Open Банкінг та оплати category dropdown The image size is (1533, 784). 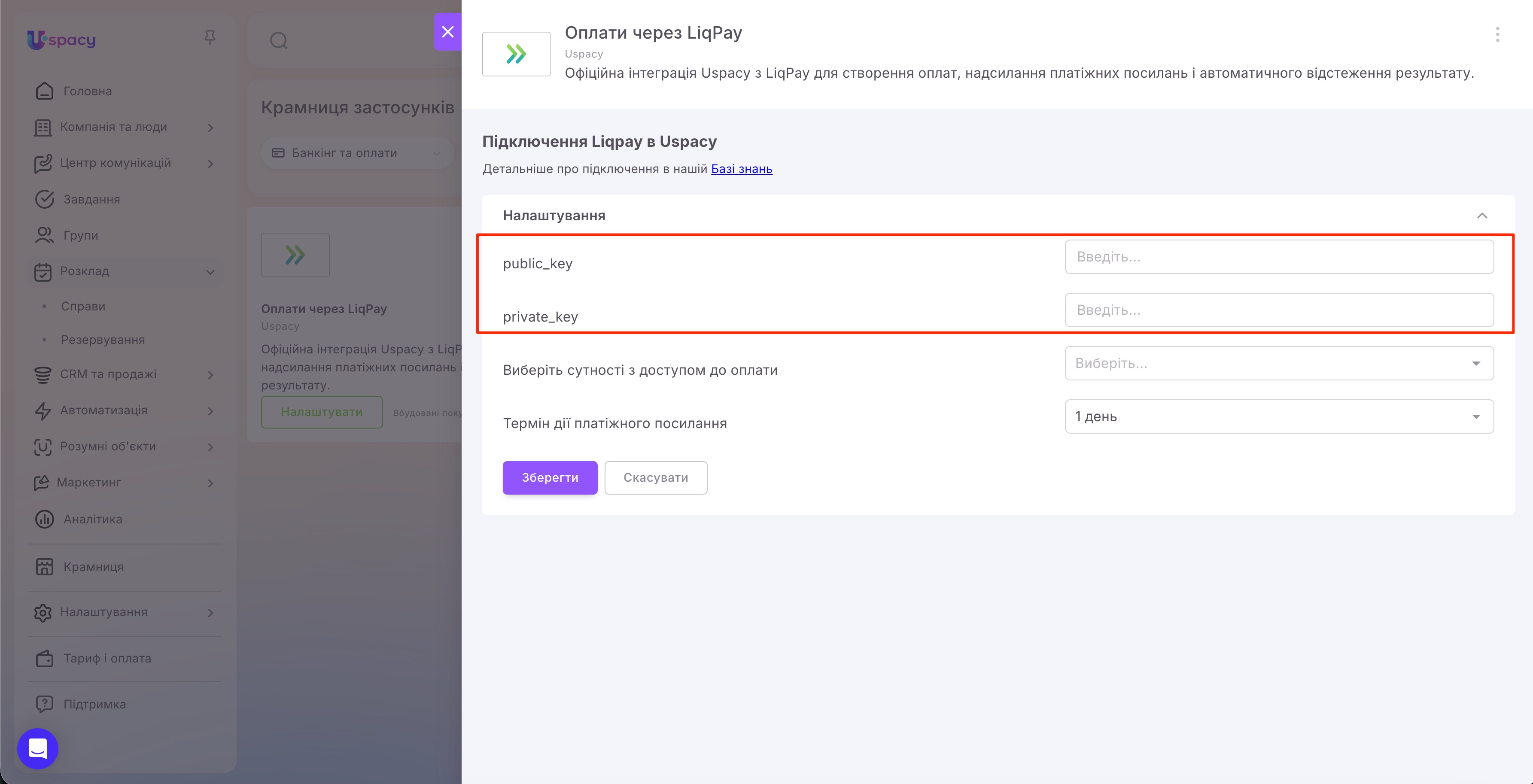357,153
